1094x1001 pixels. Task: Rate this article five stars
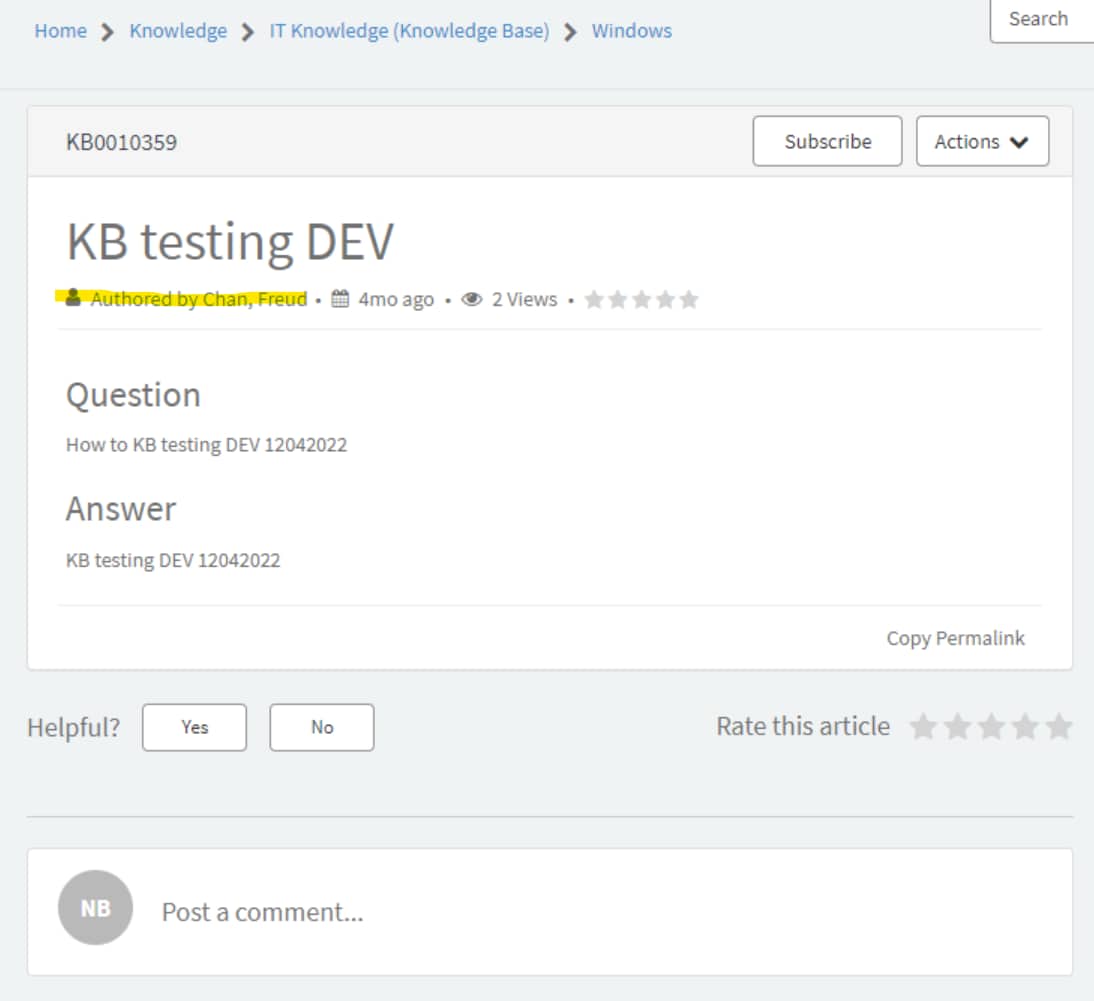(x=1058, y=726)
